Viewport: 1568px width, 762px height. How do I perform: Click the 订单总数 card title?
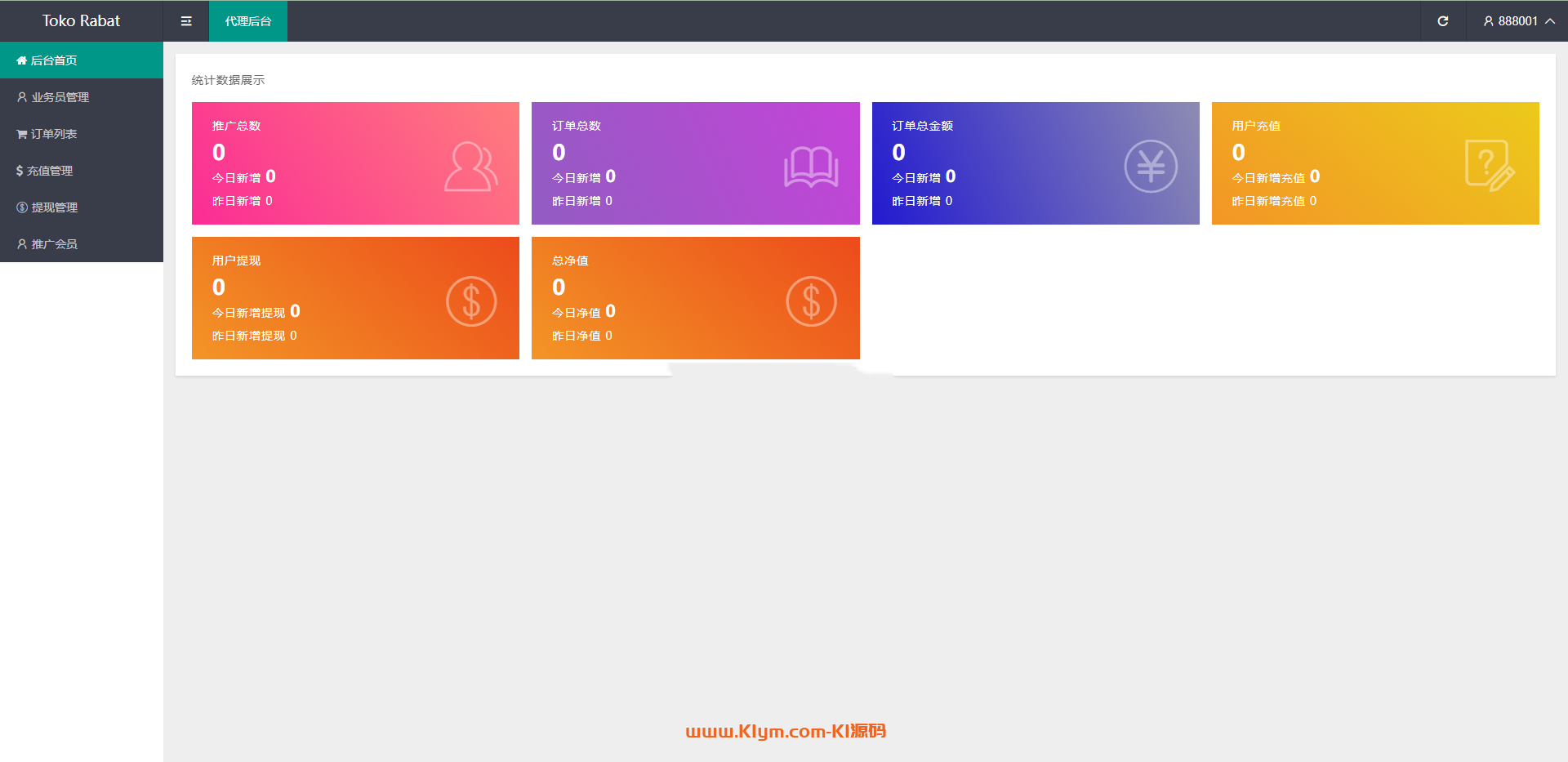(576, 126)
